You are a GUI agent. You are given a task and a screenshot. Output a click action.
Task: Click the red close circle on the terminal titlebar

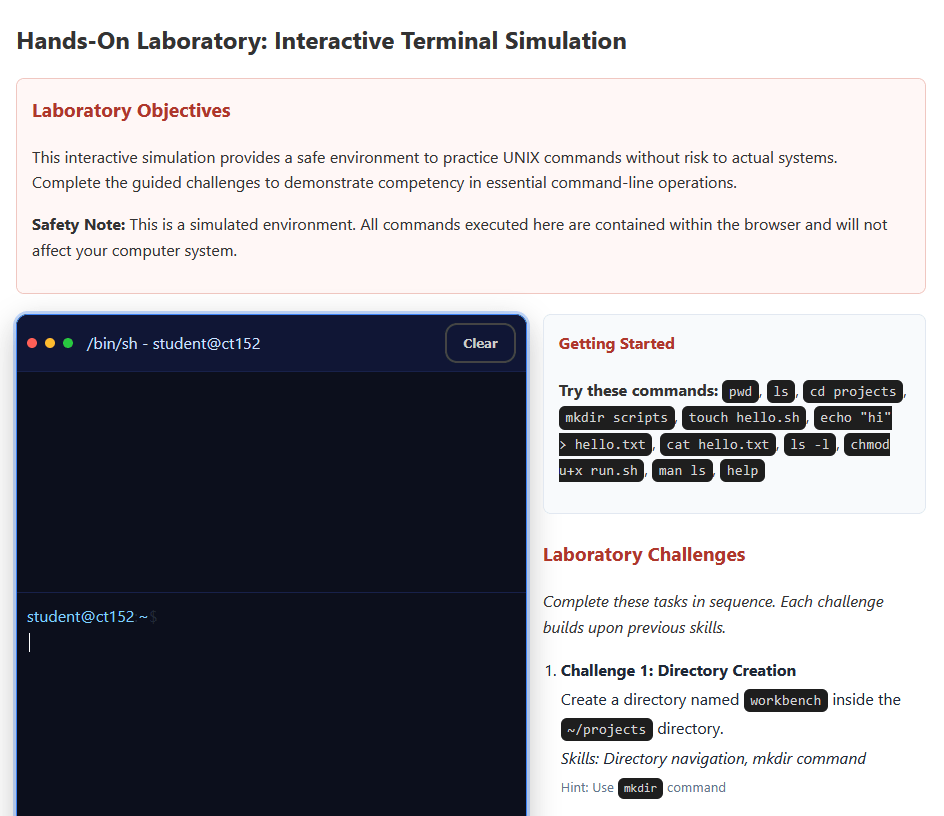31,342
